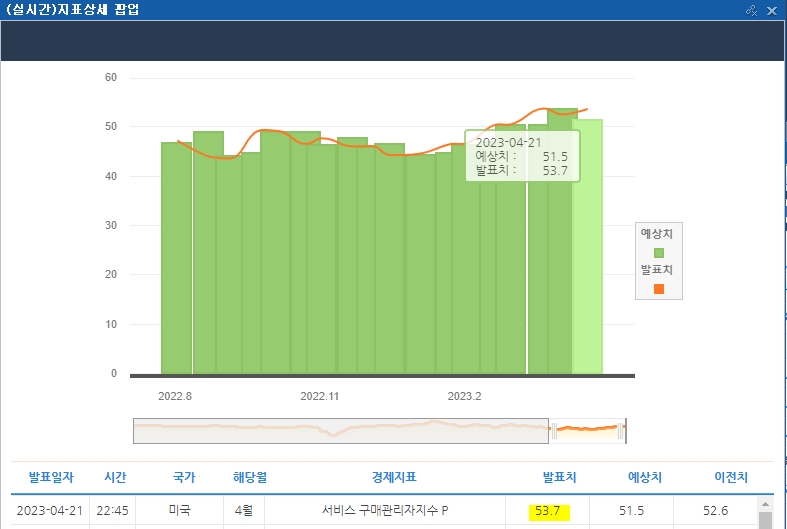This screenshot has width=787, height=529.
Task: Toggle the 발표치 orange legend swatch
Action: point(659,289)
